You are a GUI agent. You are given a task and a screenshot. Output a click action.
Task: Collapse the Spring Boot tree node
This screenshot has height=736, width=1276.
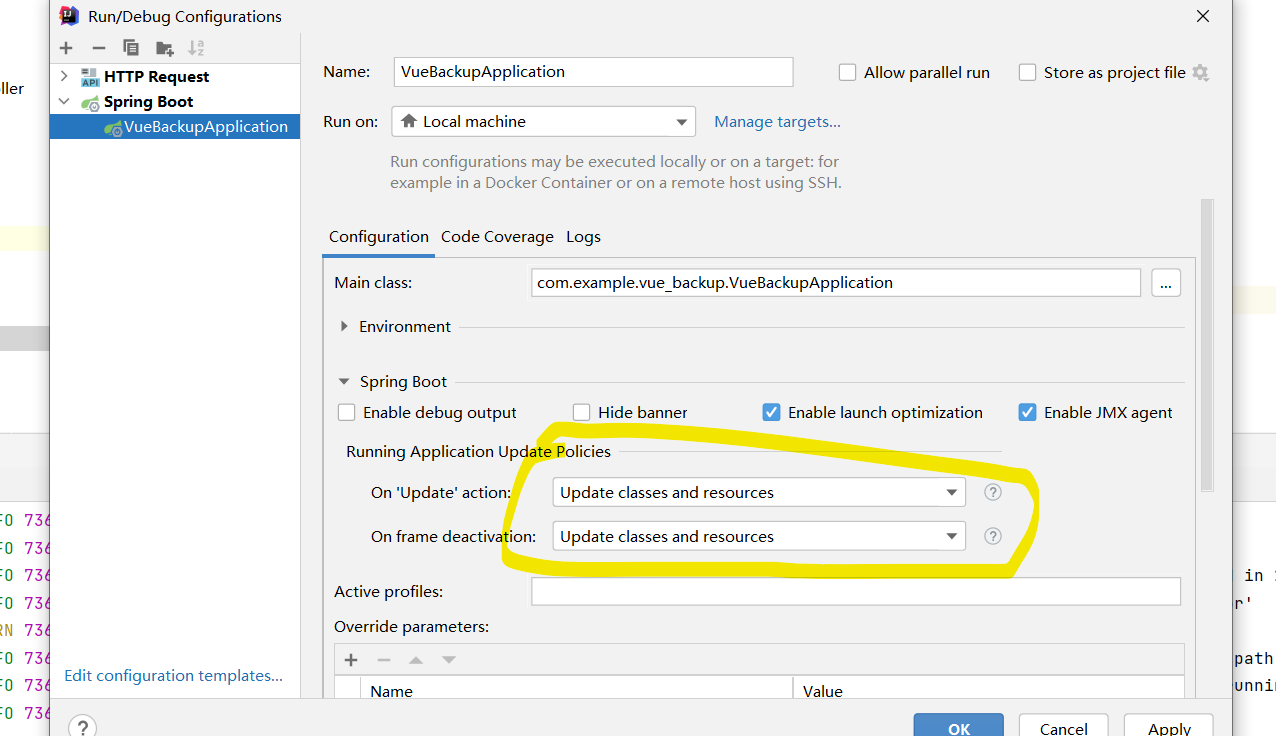(65, 101)
